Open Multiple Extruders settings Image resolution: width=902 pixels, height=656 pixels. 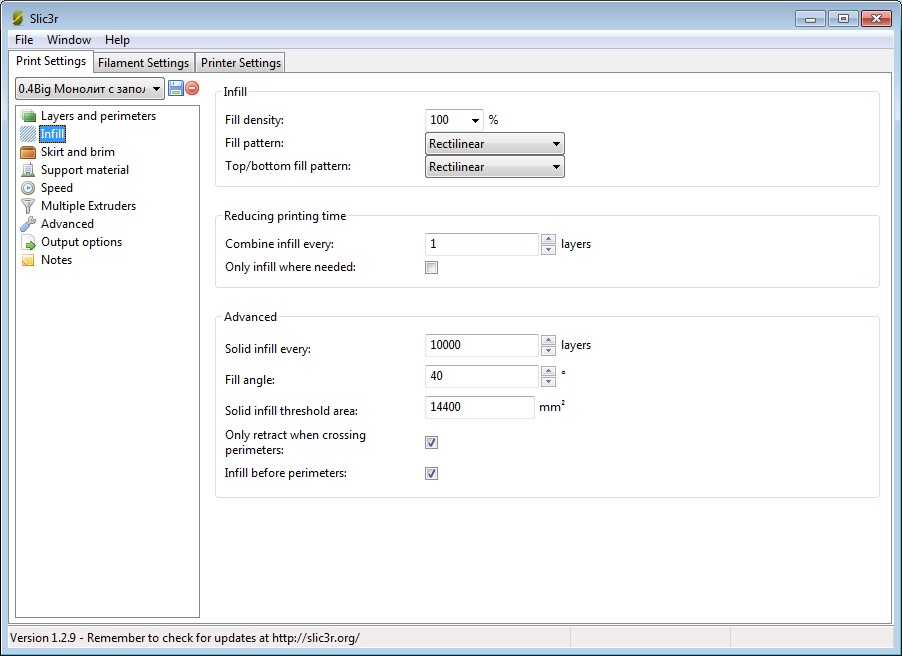88,206
